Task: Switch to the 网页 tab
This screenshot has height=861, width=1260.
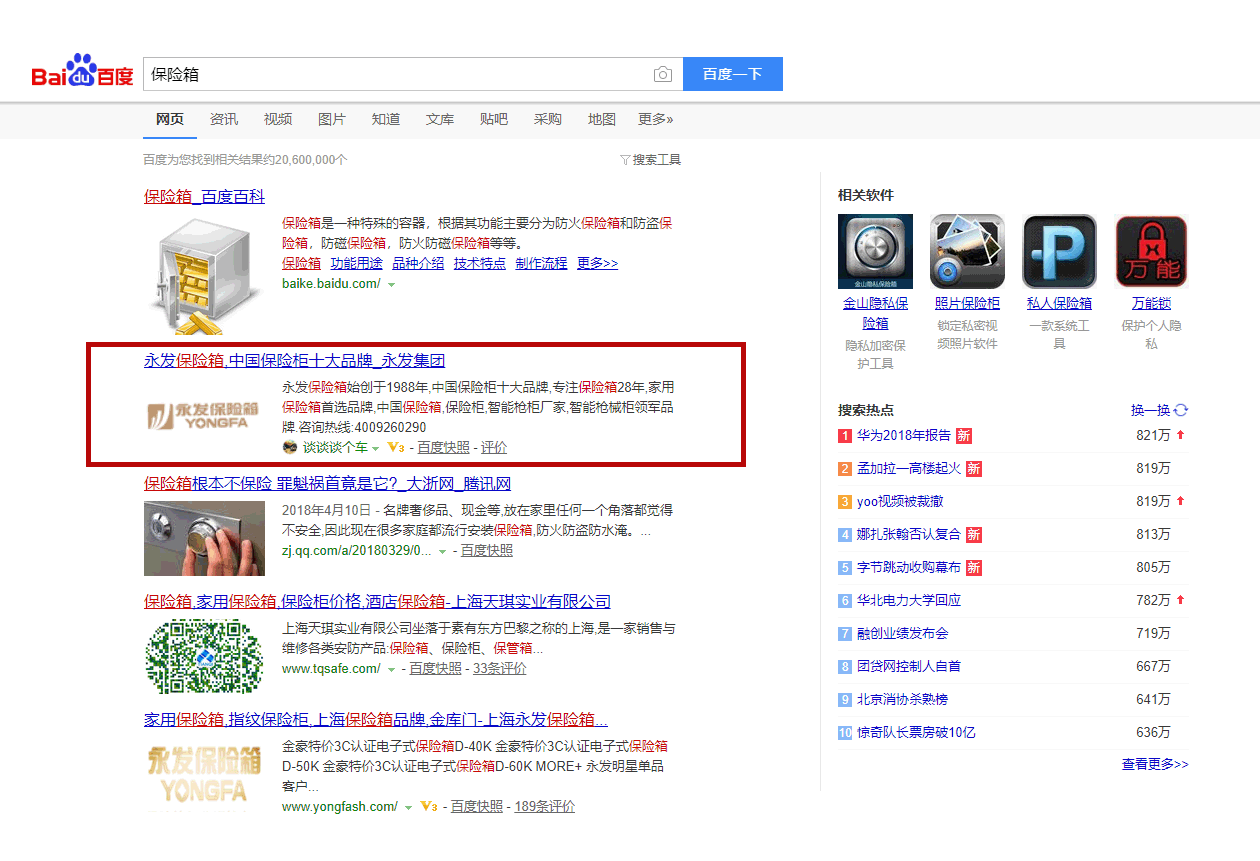Action: point(170,119)
